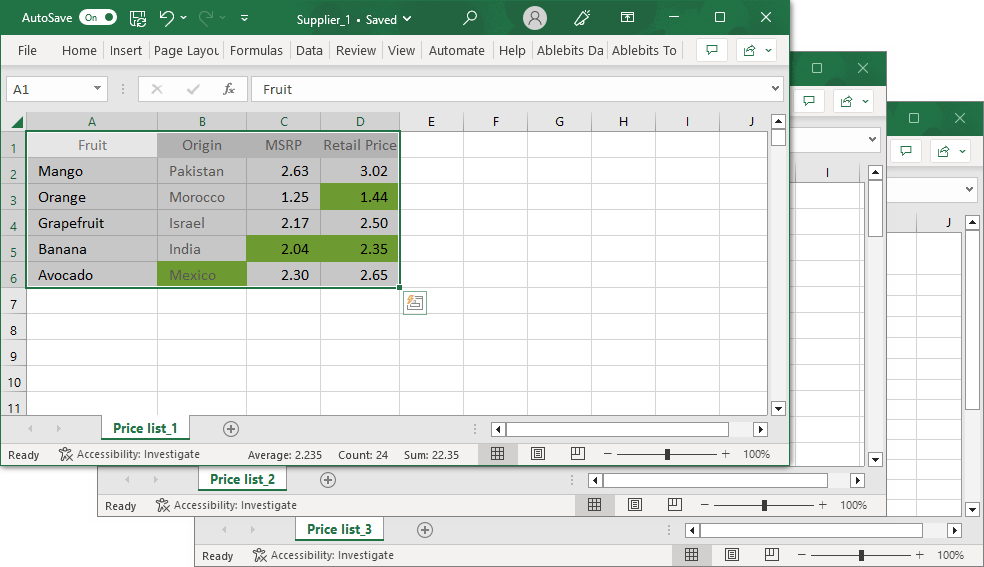The width and height of the screenshot is (984, 567).
Task: Click zoom in plus in front window
Action: tap(726, 454)
